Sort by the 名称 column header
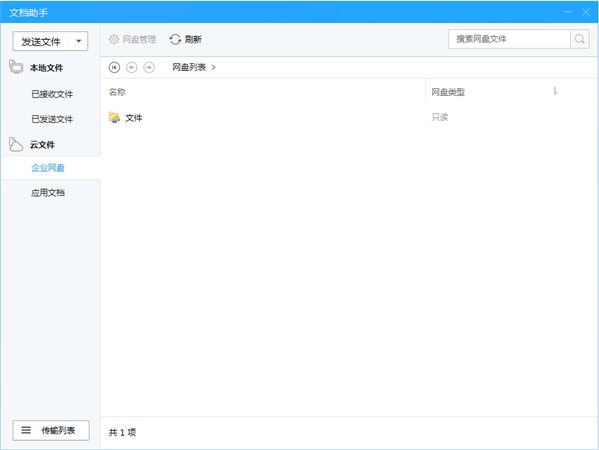This screenshot has height=450, width=599. click(x=117, y=92)
